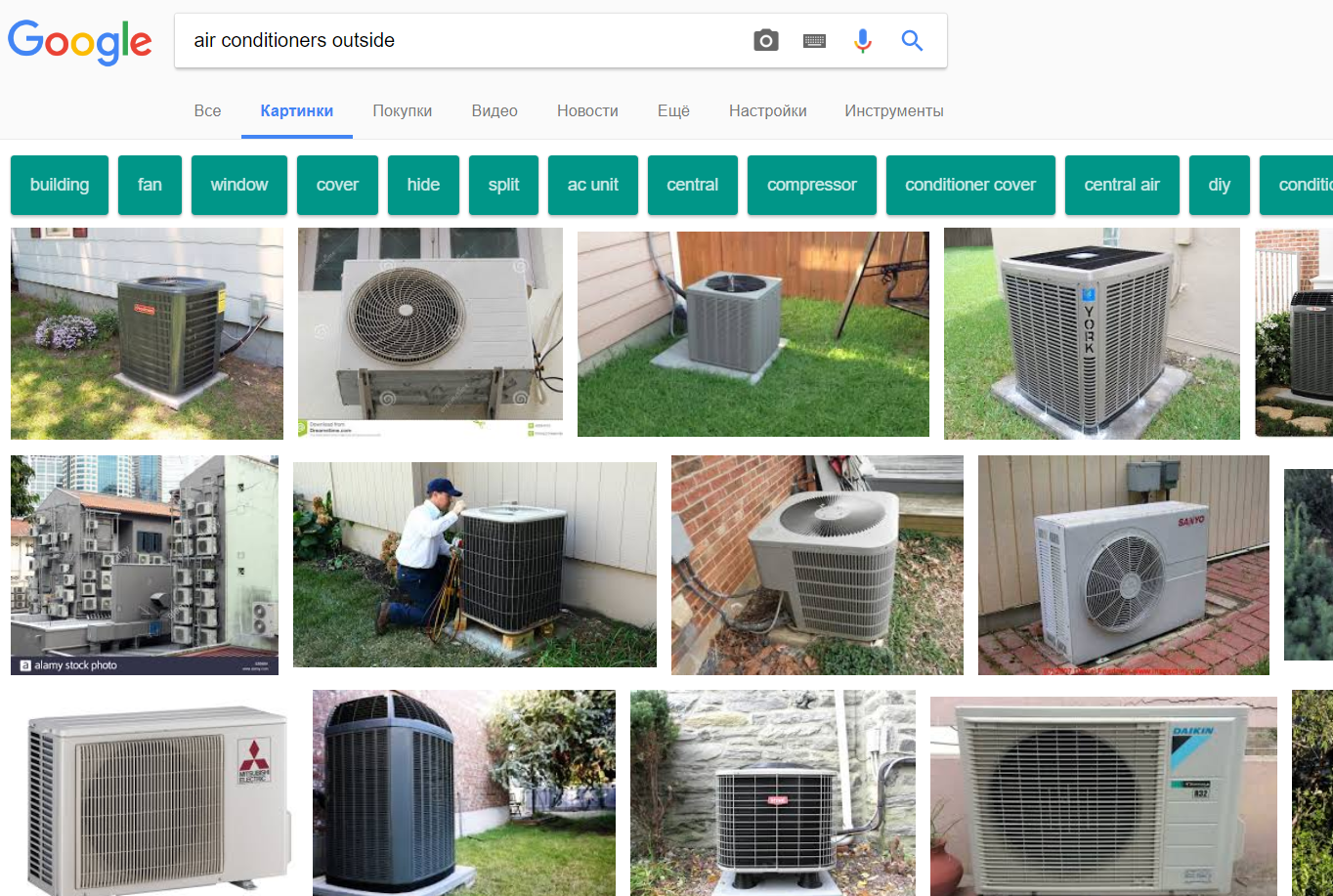This screenshot has width=1333, height=896.
Task: Open the York air conditioner image
Action: (1092, 333)
